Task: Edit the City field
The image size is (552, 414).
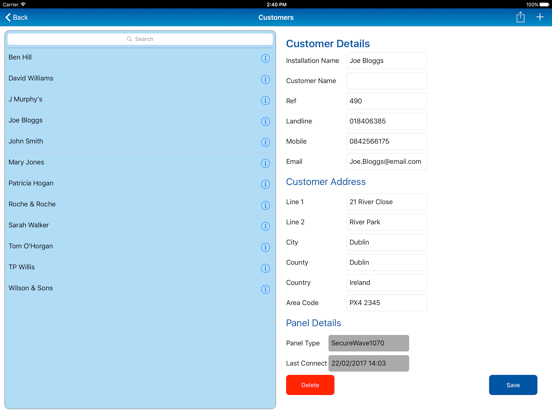Action: tap(387, 242)
